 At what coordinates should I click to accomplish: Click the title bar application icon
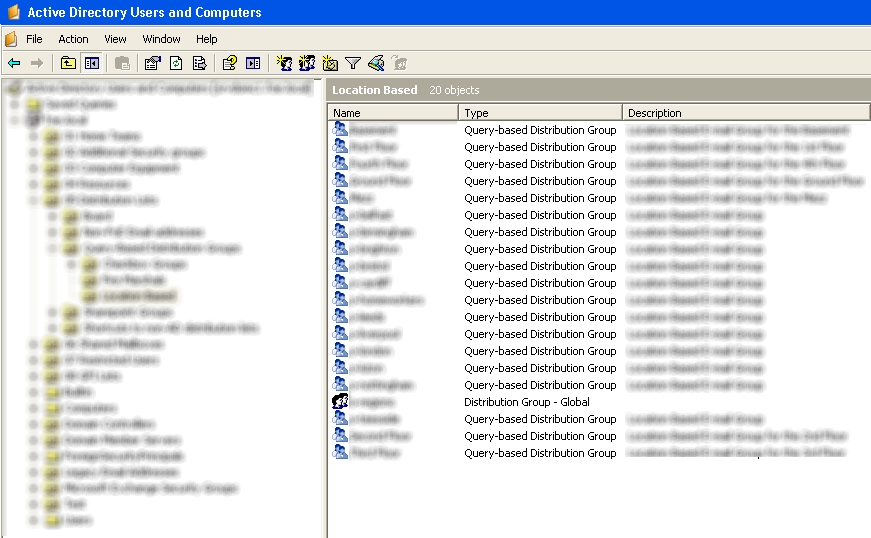point(13,12)
